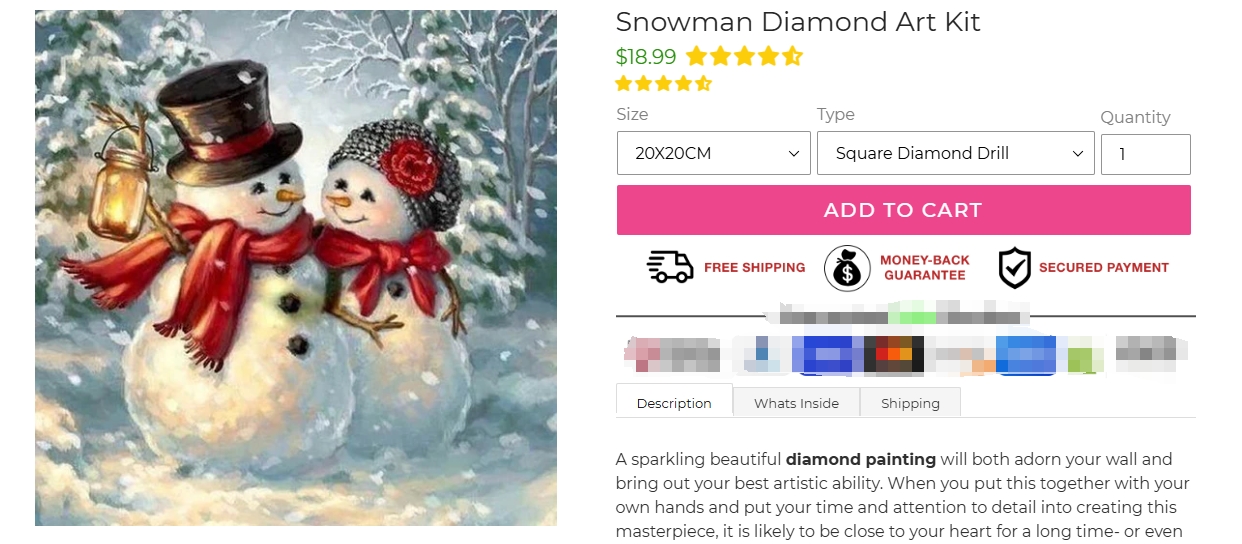Viewport: 1242px width, 544px height.
Task: Click the $18.99 price text
Action: (x=646, y=57)
